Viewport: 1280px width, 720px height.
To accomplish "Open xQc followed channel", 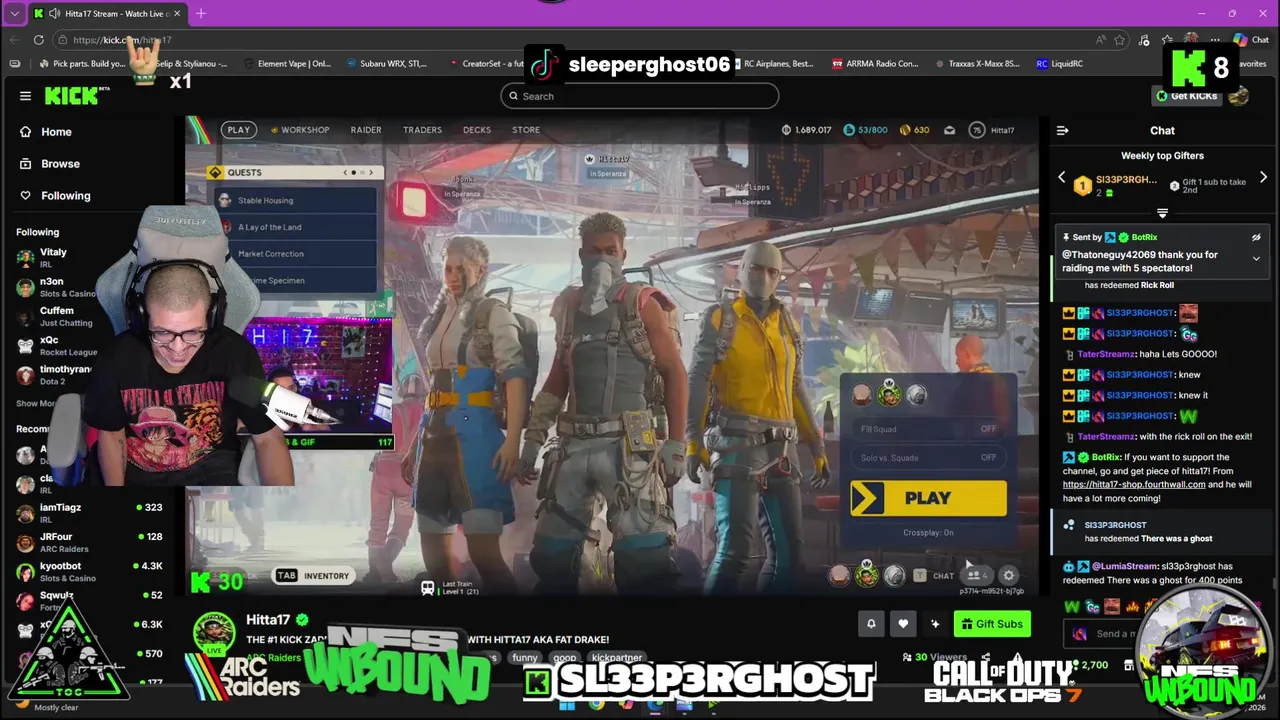I will coord(55,345).
